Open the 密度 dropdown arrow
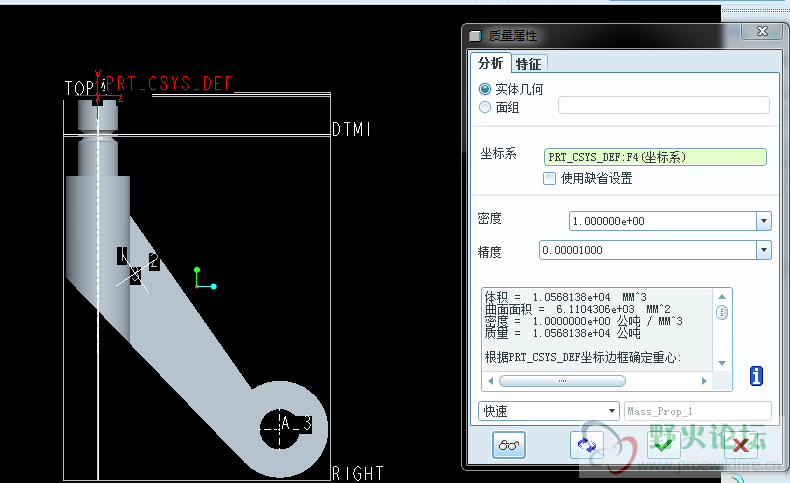Image resolution: width=790 pixels, height=483 pixels. click(x=764, y=221)
